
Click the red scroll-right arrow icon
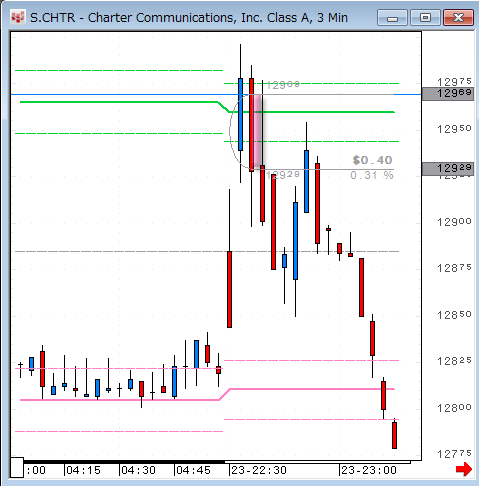[464, 469]
